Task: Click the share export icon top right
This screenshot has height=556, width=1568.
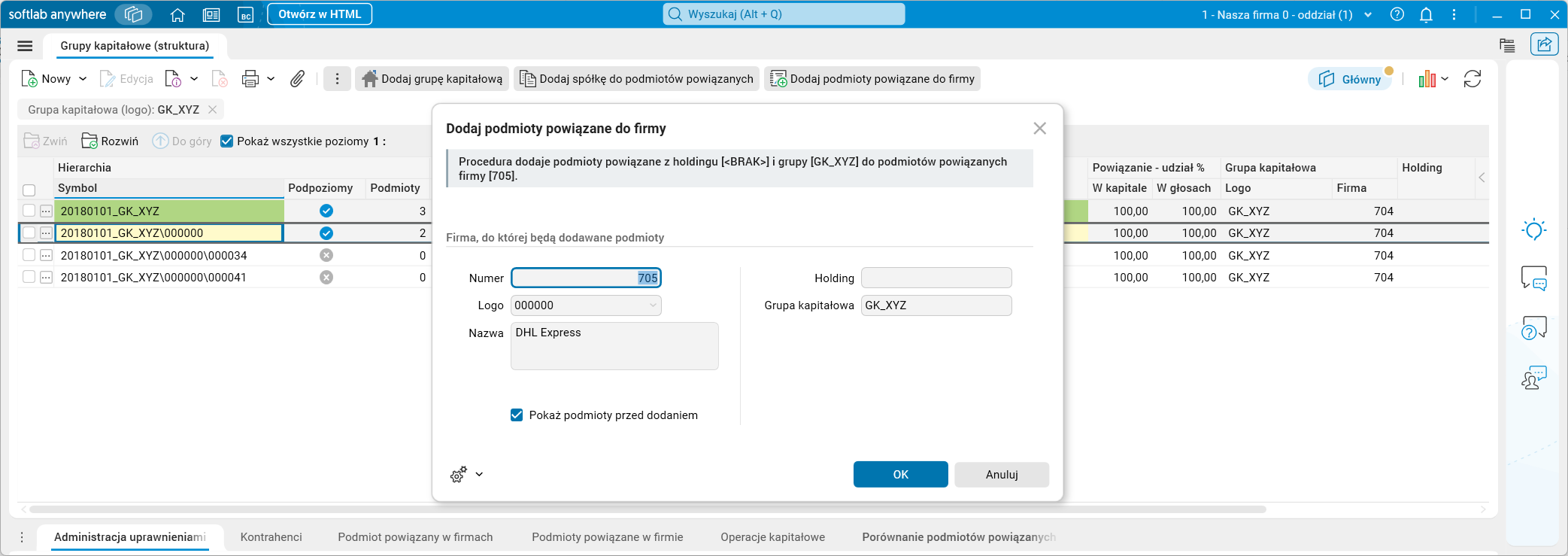Action: pos(1544,44)
